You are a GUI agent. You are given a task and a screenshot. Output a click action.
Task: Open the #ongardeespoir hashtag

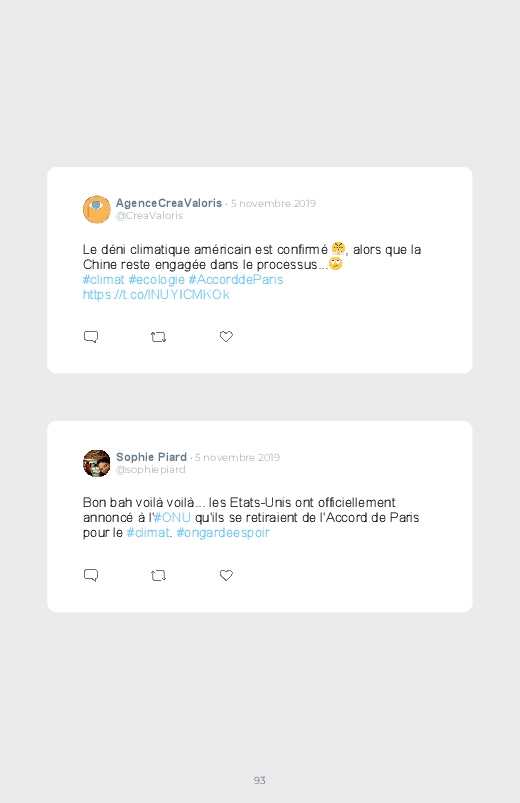223,533
